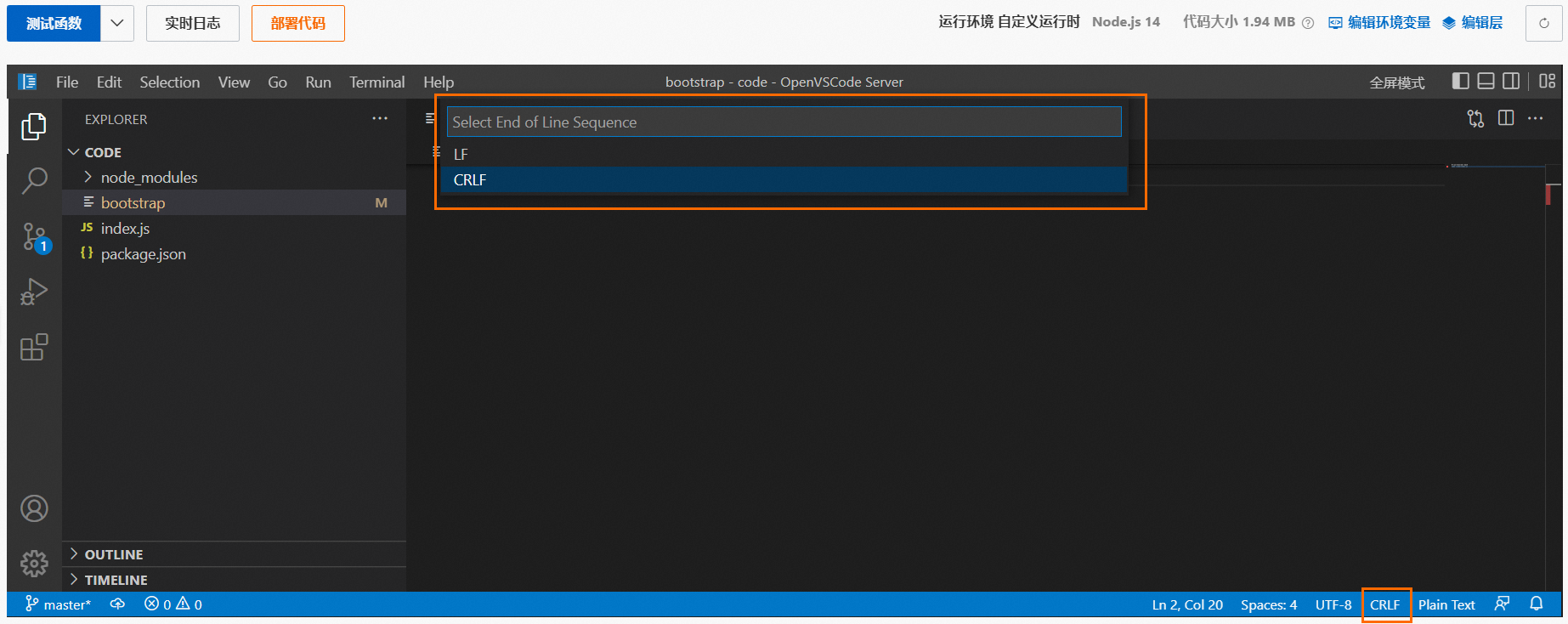
Task: Open the View menu
Action: tap(234, 82)
